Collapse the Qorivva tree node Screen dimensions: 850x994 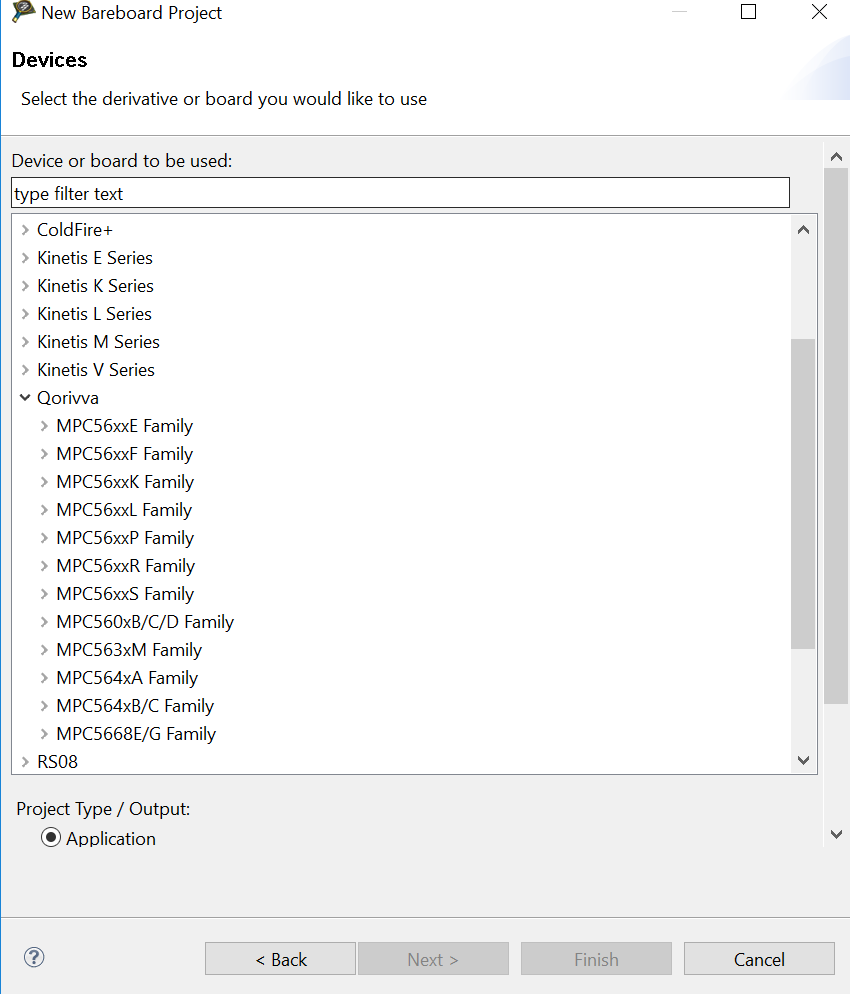25,398
